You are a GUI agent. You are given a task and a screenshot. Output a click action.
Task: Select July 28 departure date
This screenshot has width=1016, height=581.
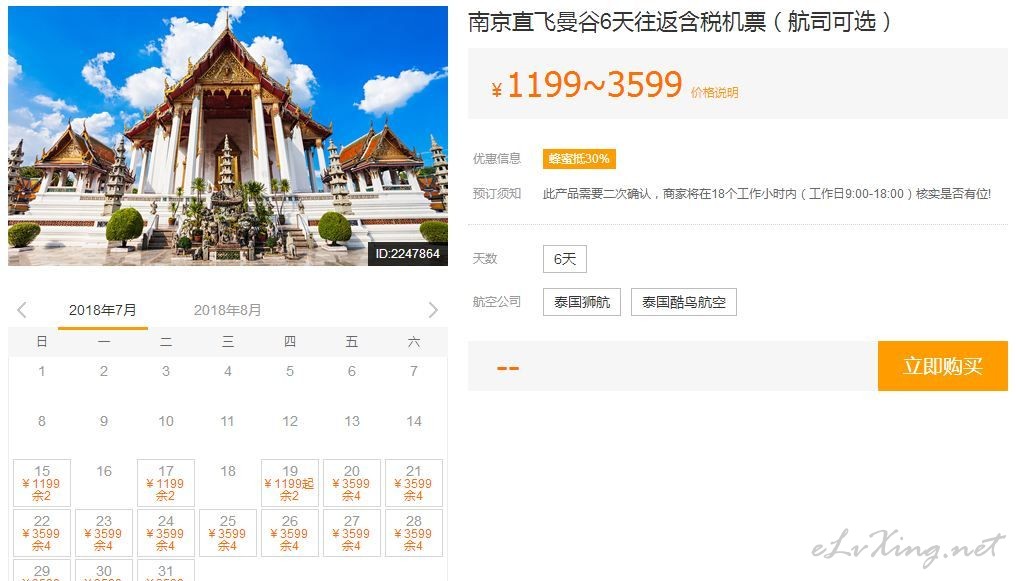pos(414,533)
